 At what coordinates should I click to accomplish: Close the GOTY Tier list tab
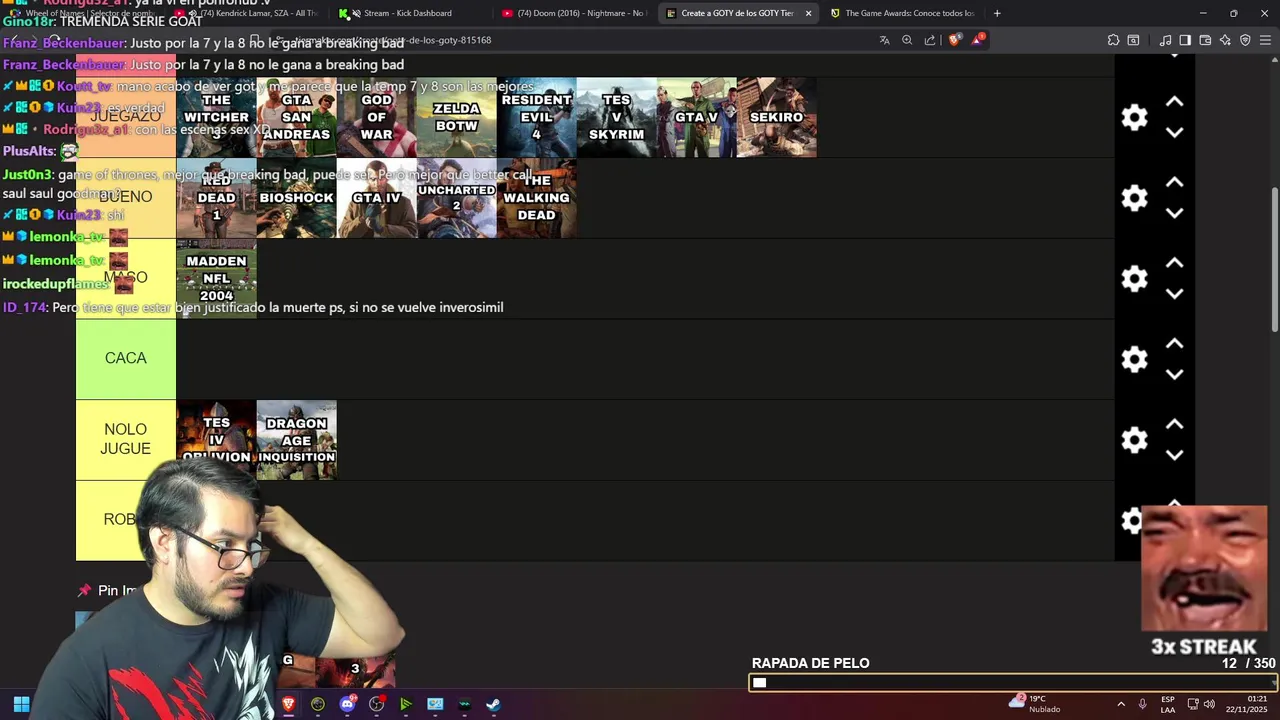[808, 13]
